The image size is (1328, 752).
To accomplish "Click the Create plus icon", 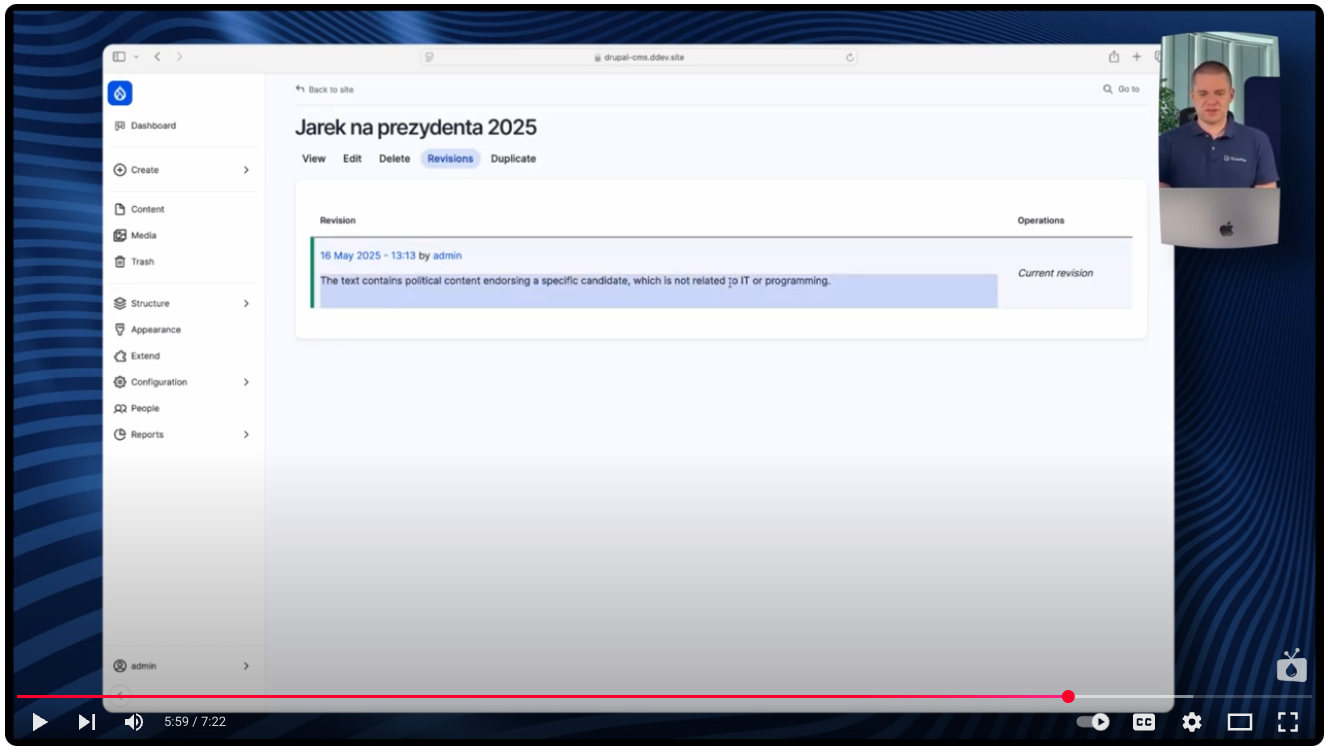I will (120, 170).
